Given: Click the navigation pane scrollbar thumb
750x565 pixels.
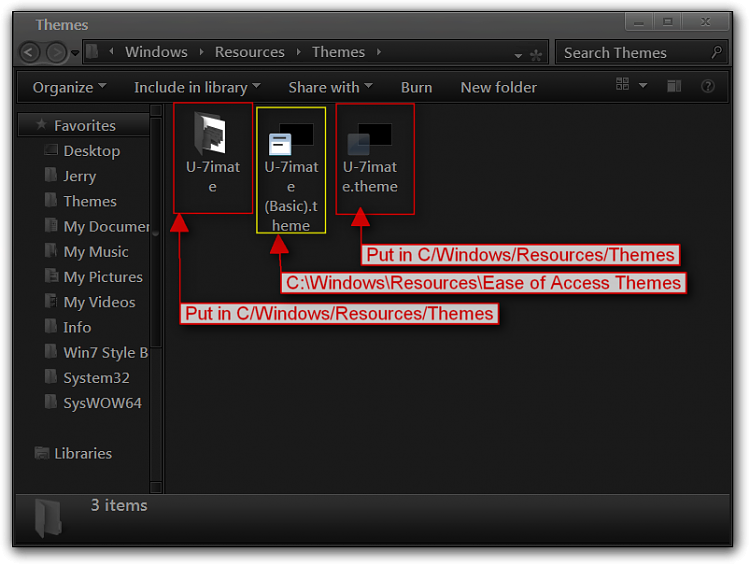Looking at the screenshot, I should [156, 232].
